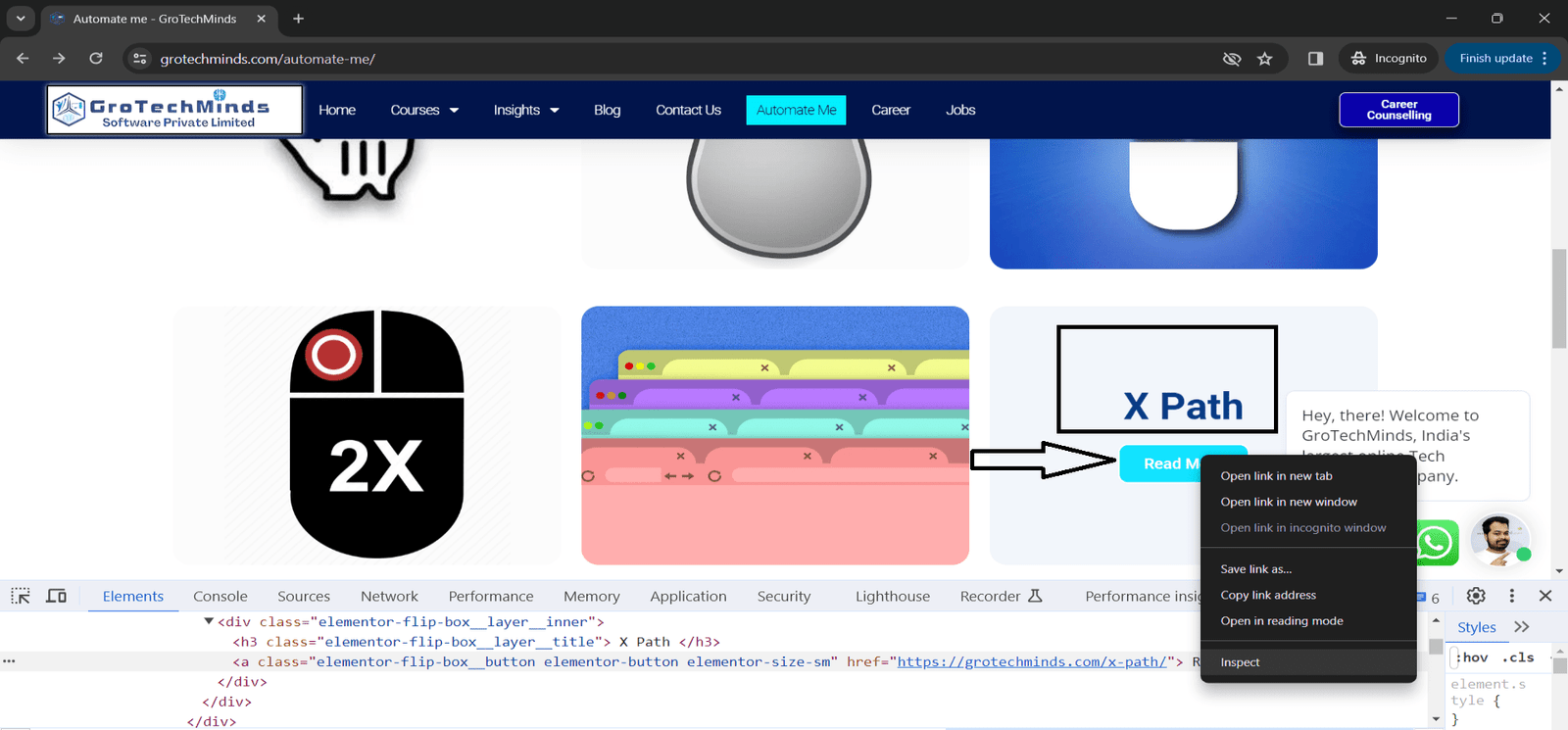Collapse the elementor-flip-box__layer__inner div
The width and height of the screenshot is (1568, 730).
point(208,621)
